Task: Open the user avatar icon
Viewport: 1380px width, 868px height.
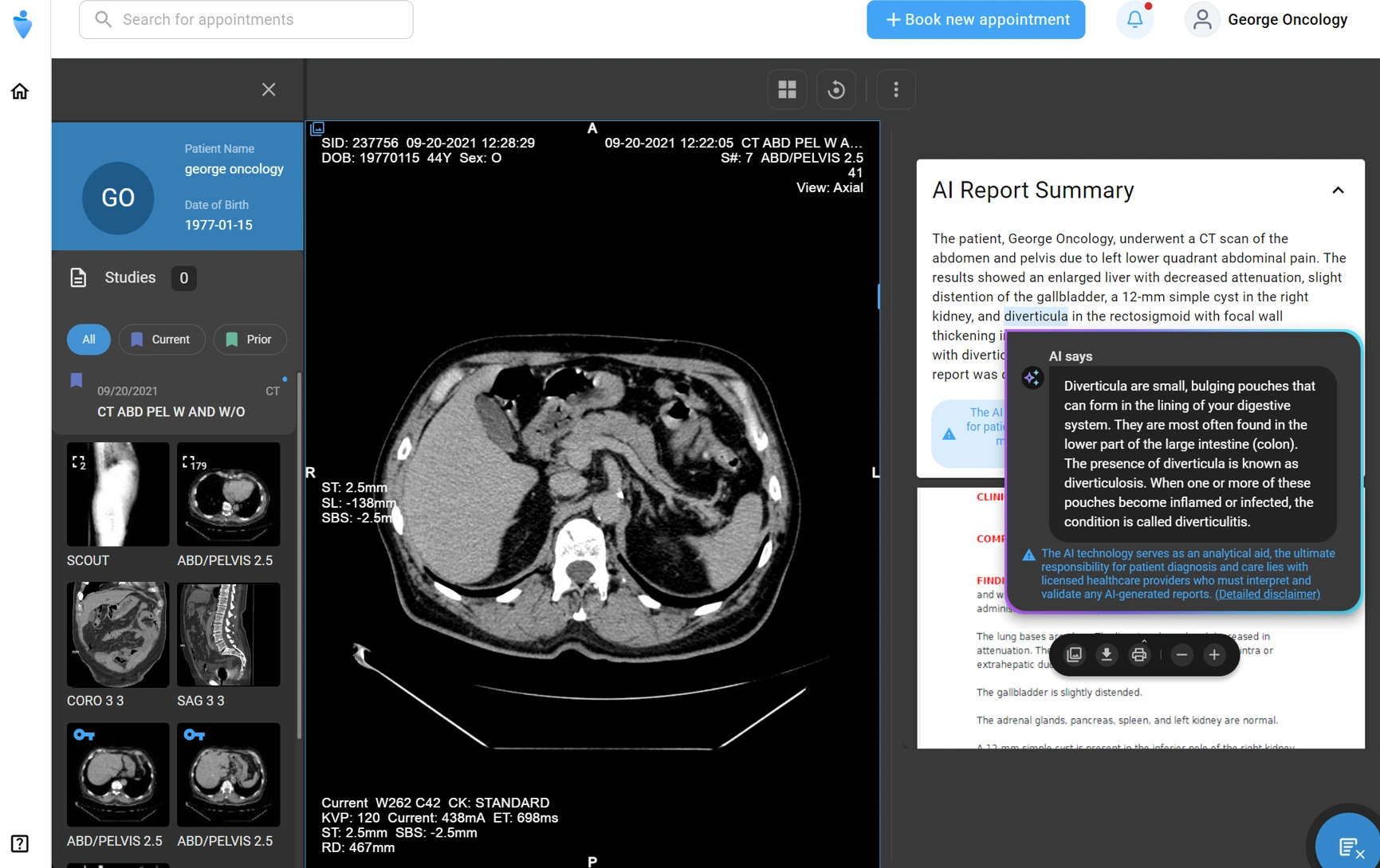Action: (x=1202, y=19)
